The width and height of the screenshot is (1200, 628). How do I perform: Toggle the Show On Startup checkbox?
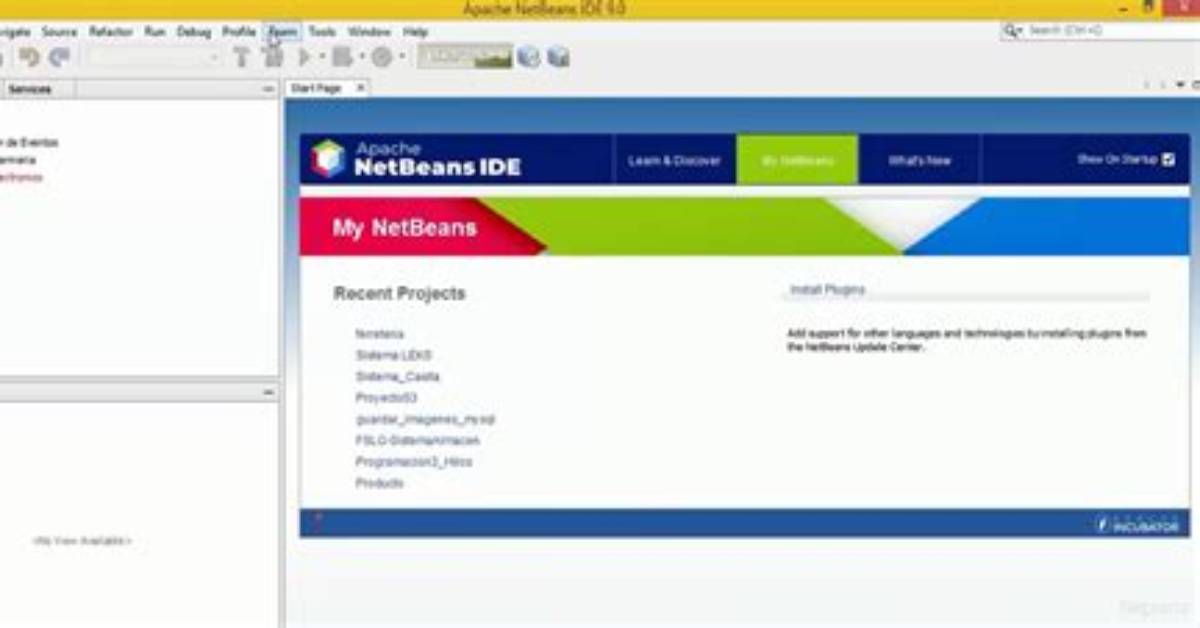click(x=1169, y=159)
